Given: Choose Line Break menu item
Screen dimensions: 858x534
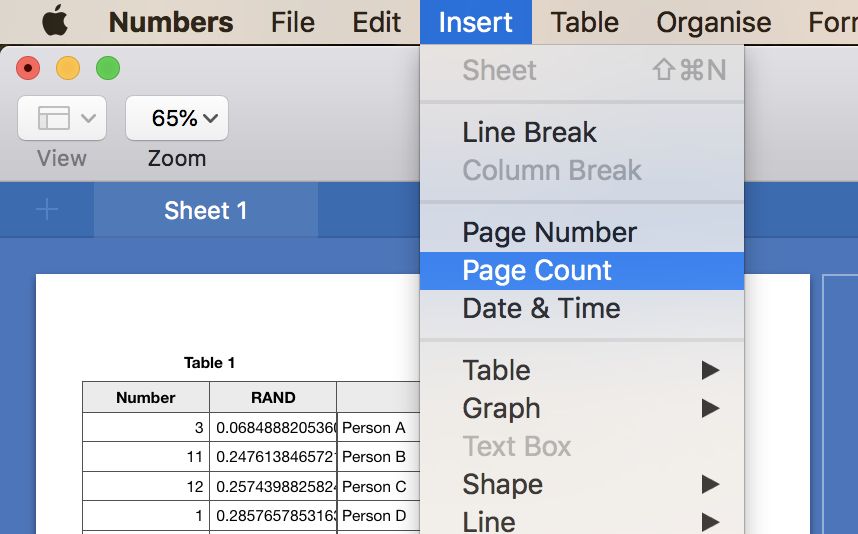Looking at the screenshot, I should pos(529,132).
